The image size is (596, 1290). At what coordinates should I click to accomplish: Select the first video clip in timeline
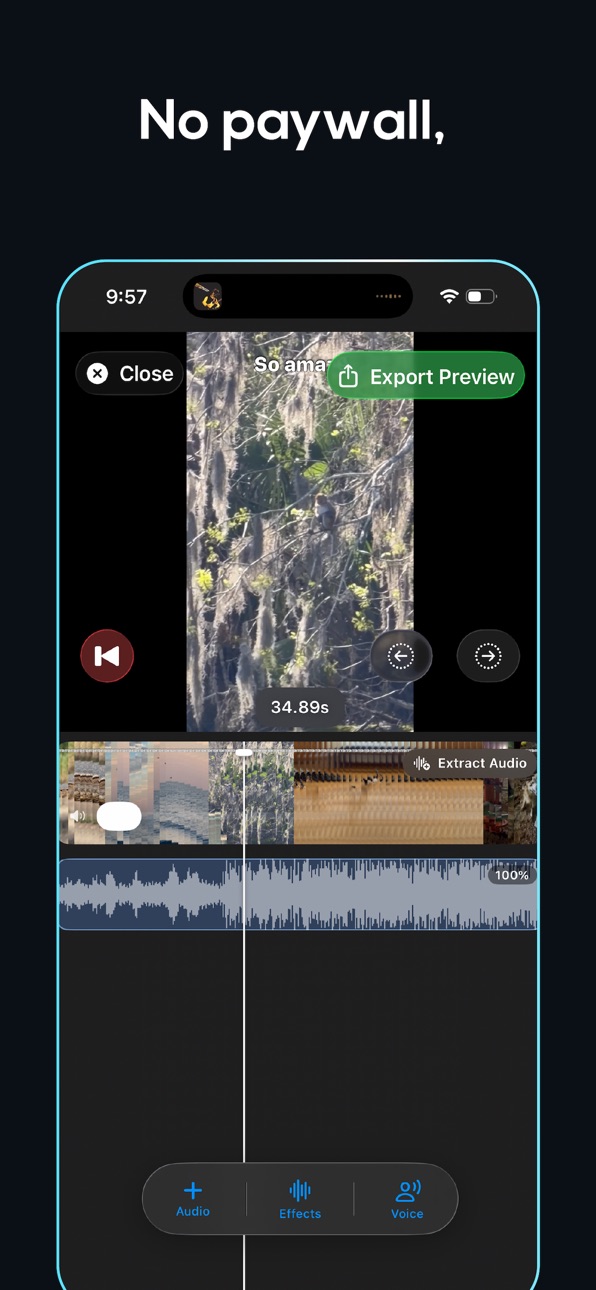pyautogui.click(x=133, y=793)
